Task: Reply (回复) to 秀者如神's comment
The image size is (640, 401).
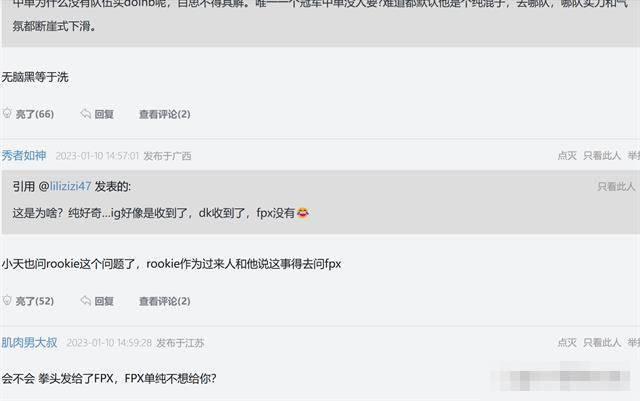Action: pyautogui.click(x=104, y=301)
